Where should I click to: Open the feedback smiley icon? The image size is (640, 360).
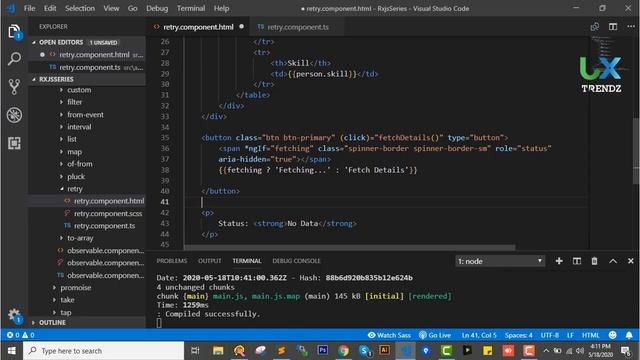(612, 335)
